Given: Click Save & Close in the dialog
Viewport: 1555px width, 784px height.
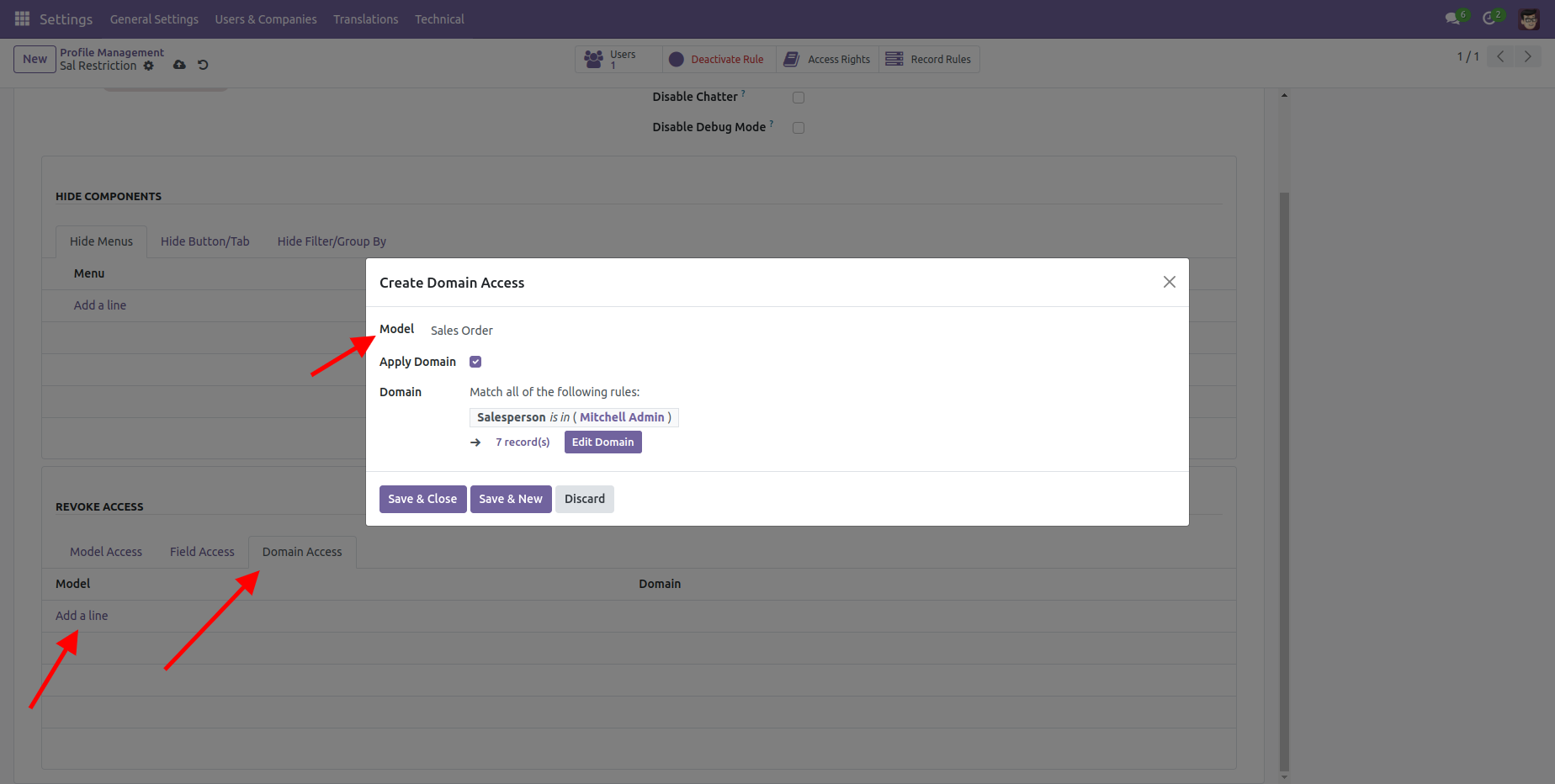Looking at the screenshot, I should click(422, 499).
